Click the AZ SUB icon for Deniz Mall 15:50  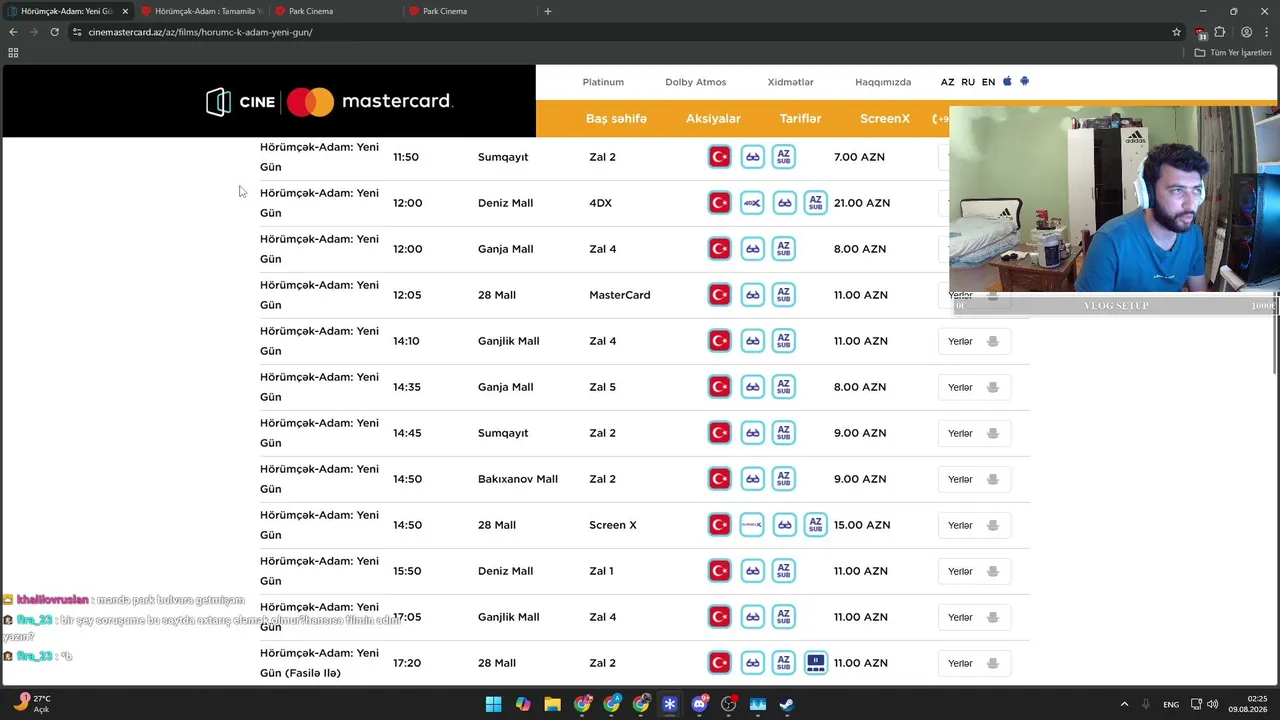(784, 571)
